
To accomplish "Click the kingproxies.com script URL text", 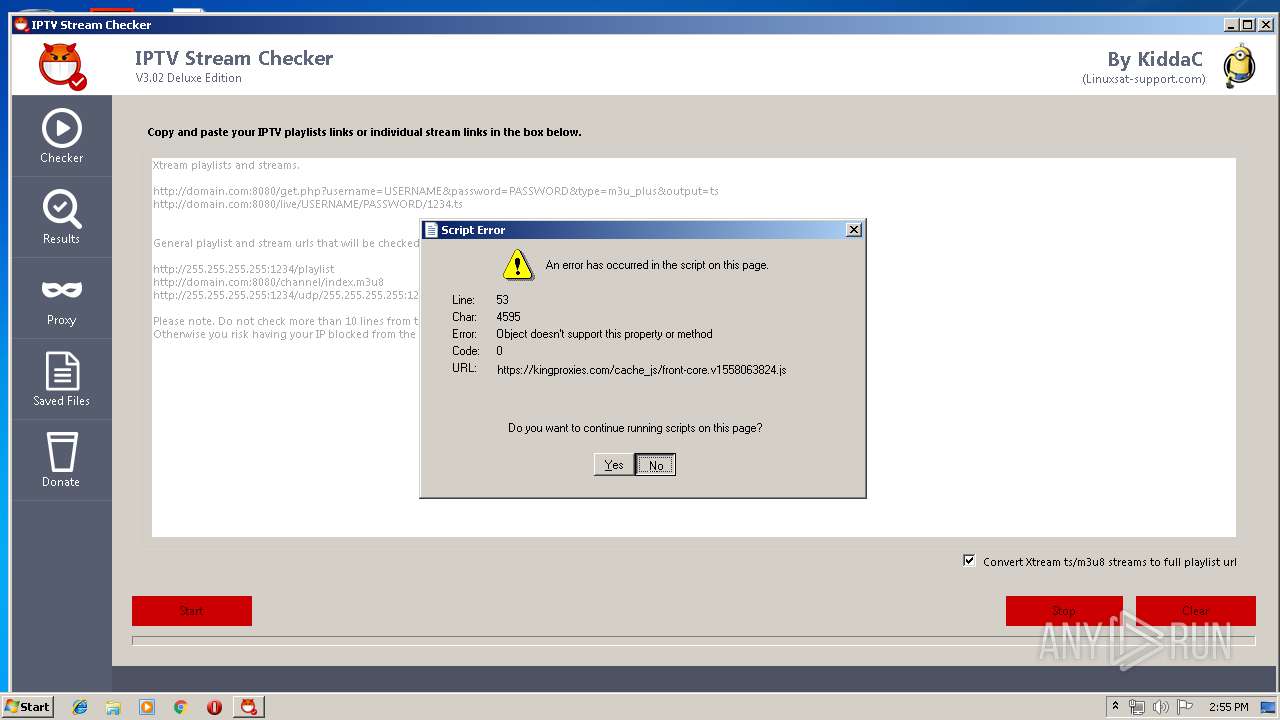I will (641, 370).
